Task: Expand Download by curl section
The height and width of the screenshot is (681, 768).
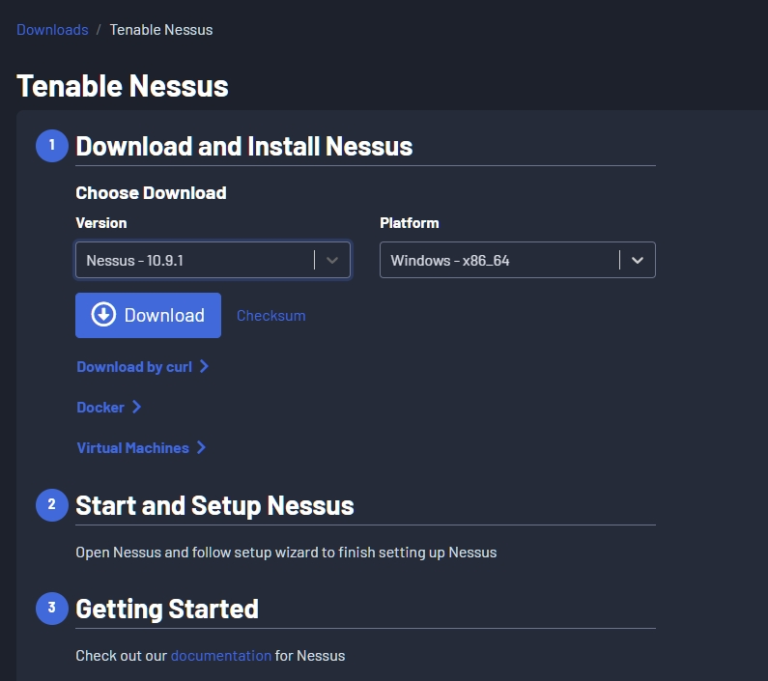Action: pyautogui.click(x=143, y=366)
